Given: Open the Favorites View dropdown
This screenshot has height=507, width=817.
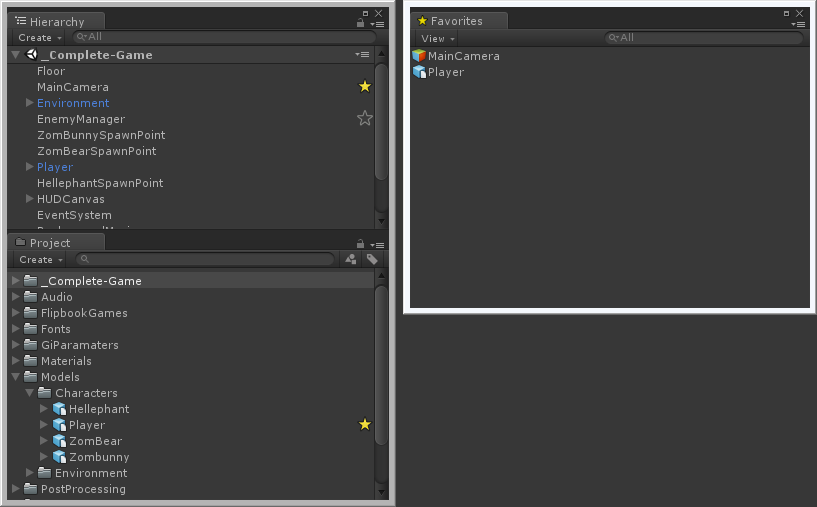Looking at the screenshot, I should pos(438,39).
